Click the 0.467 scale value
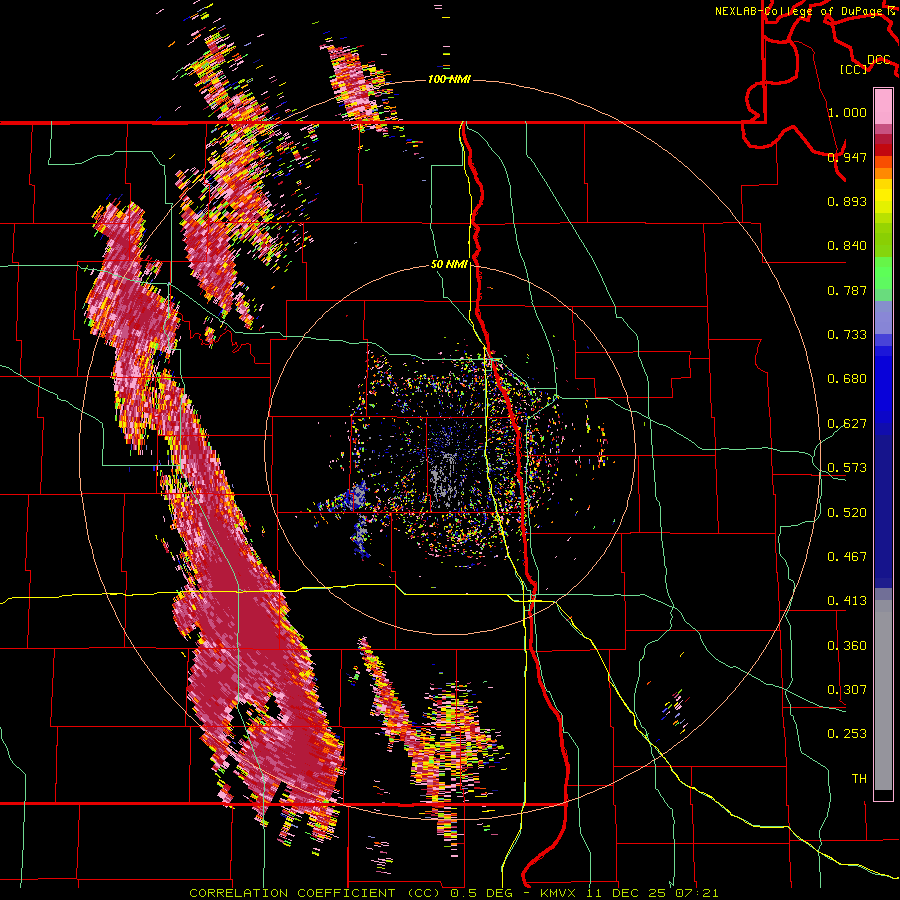Image resolution: width=900 pixels, height=900 pixels. click(847, 557)
